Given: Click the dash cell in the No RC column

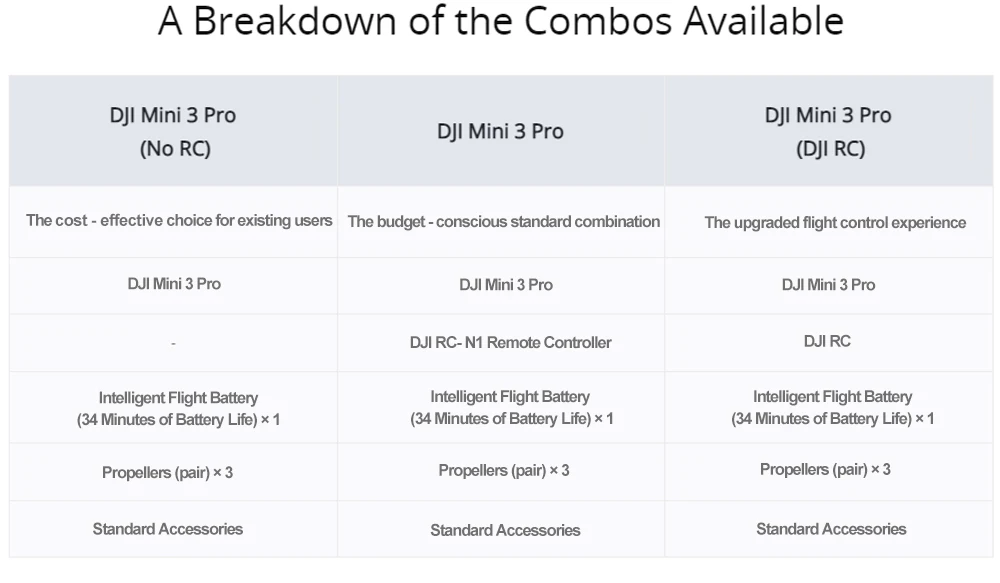Looking at the screenshot, I should (x=173, y=344).
